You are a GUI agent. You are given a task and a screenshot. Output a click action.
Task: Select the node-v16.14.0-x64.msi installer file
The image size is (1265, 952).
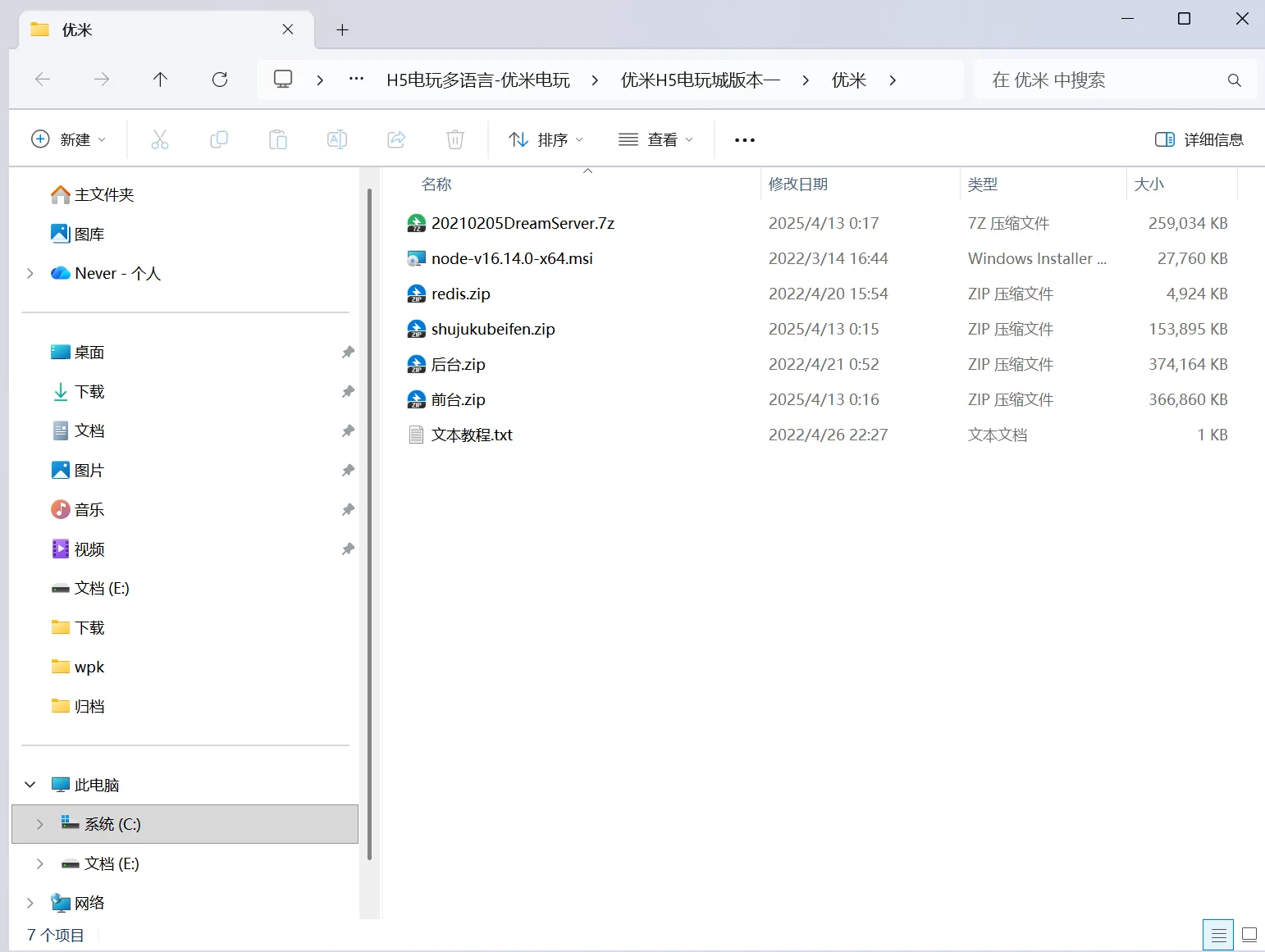(x=512, y=258)
